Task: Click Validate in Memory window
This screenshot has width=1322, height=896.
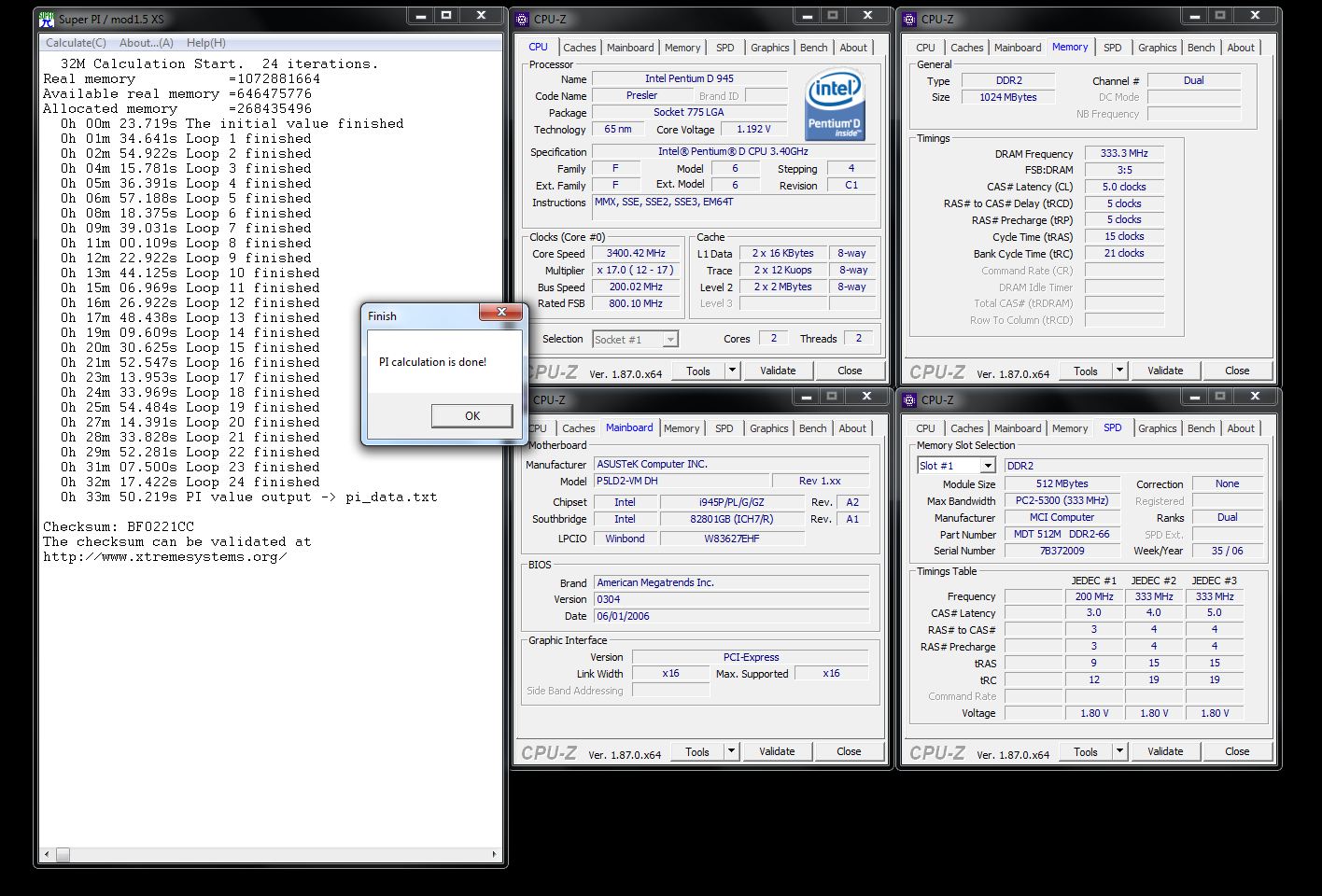Action: click(1165, 371)
